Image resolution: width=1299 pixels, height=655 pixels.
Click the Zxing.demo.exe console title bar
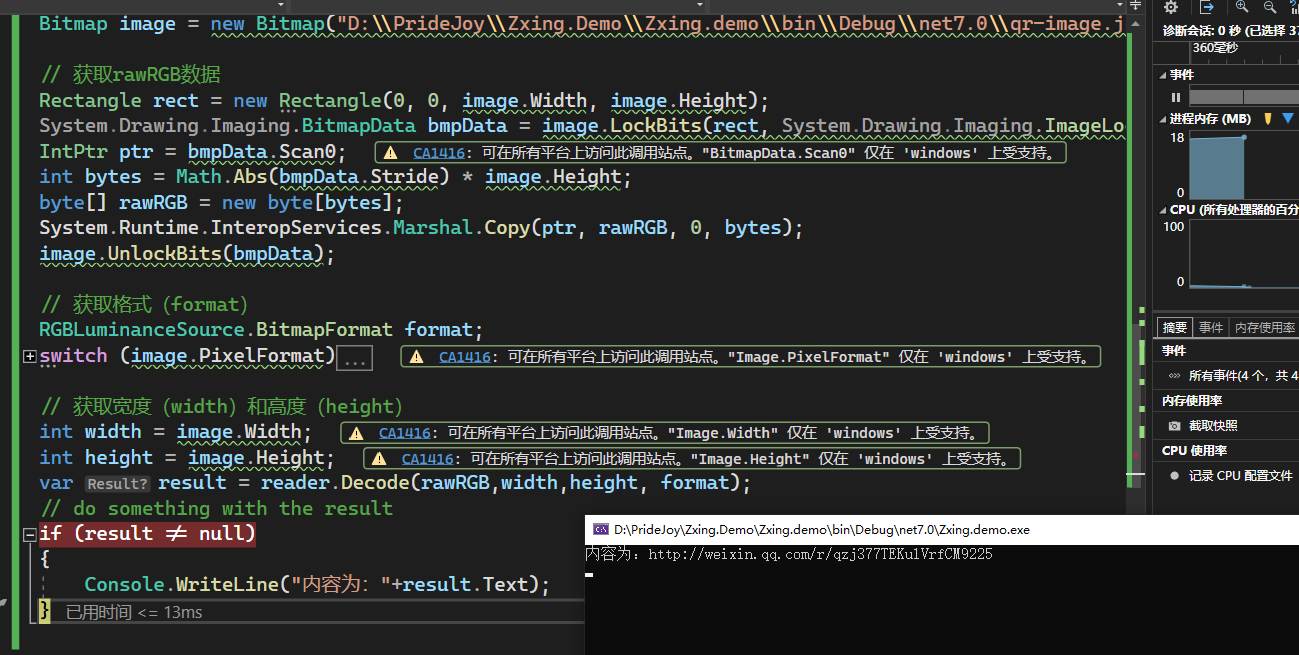[x=941, y=530]
